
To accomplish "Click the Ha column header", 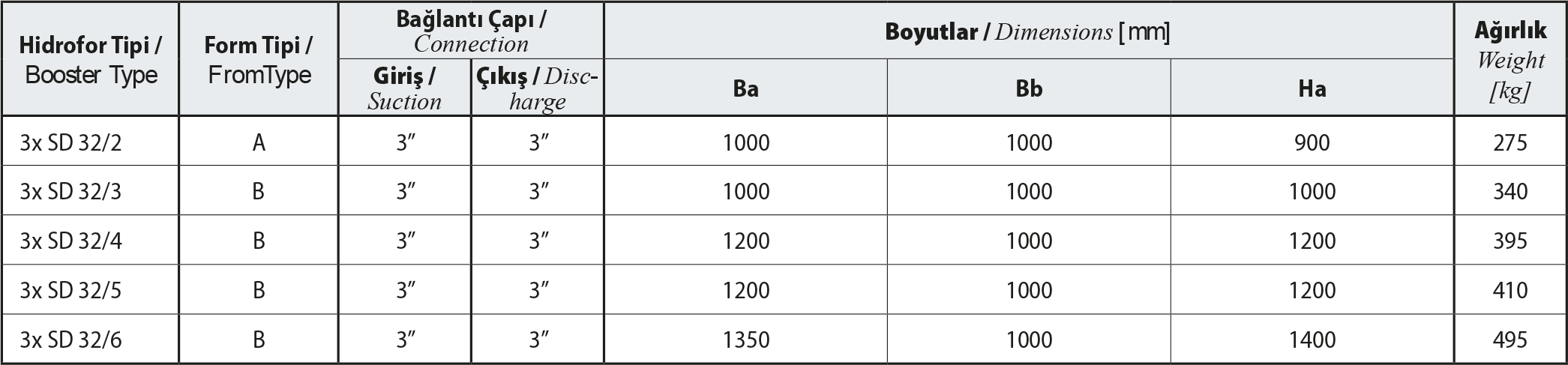I will (x=1312, y=88).
